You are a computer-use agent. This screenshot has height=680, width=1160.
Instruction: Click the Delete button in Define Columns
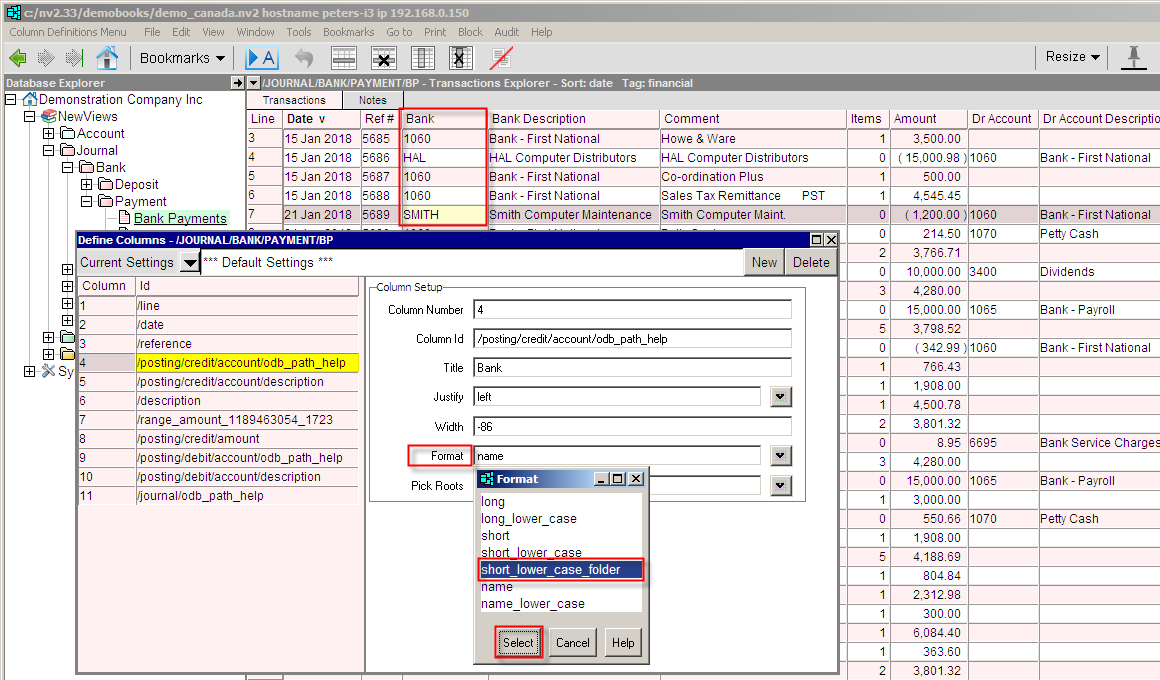811,262
